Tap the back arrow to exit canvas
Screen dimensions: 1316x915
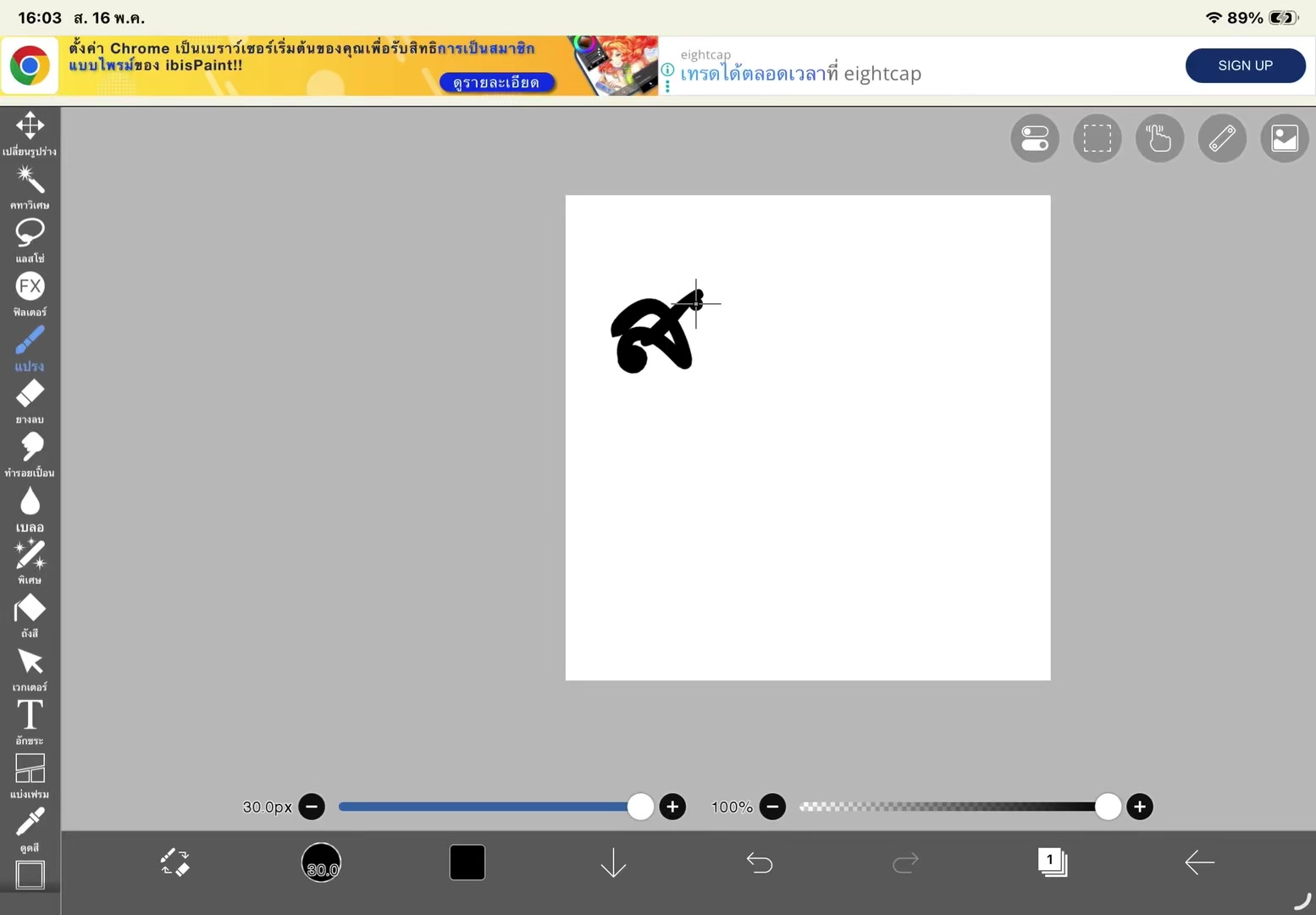(1199, 862)
